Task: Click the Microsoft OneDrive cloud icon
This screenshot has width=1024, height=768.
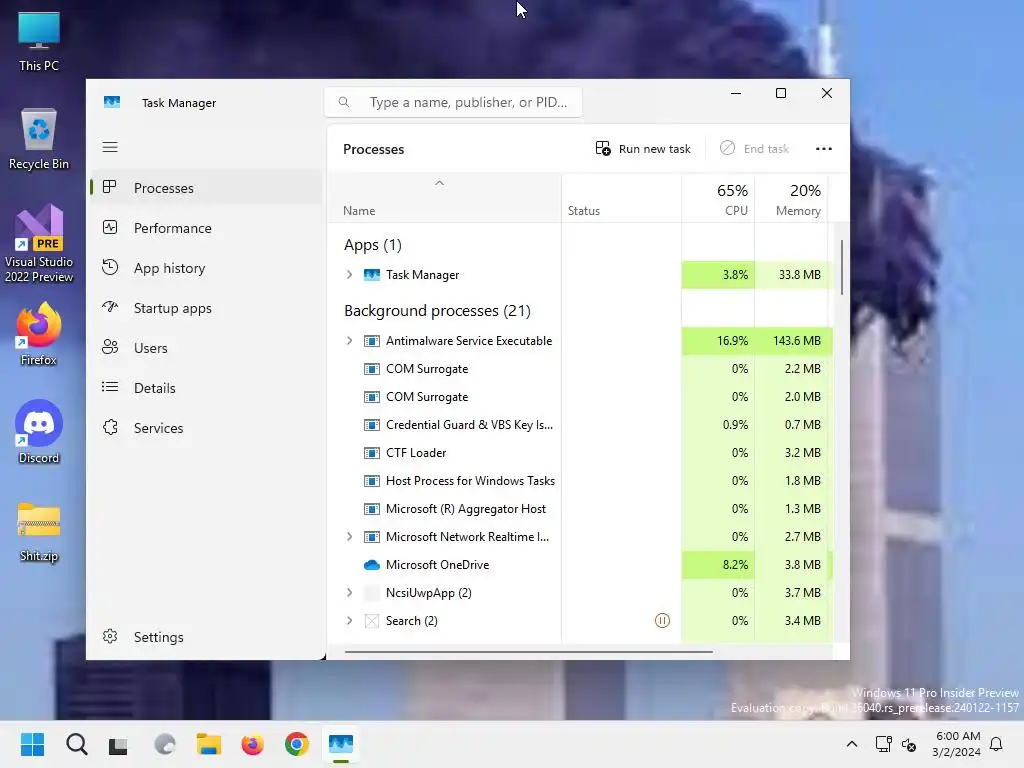Action: tap(372, 565)
